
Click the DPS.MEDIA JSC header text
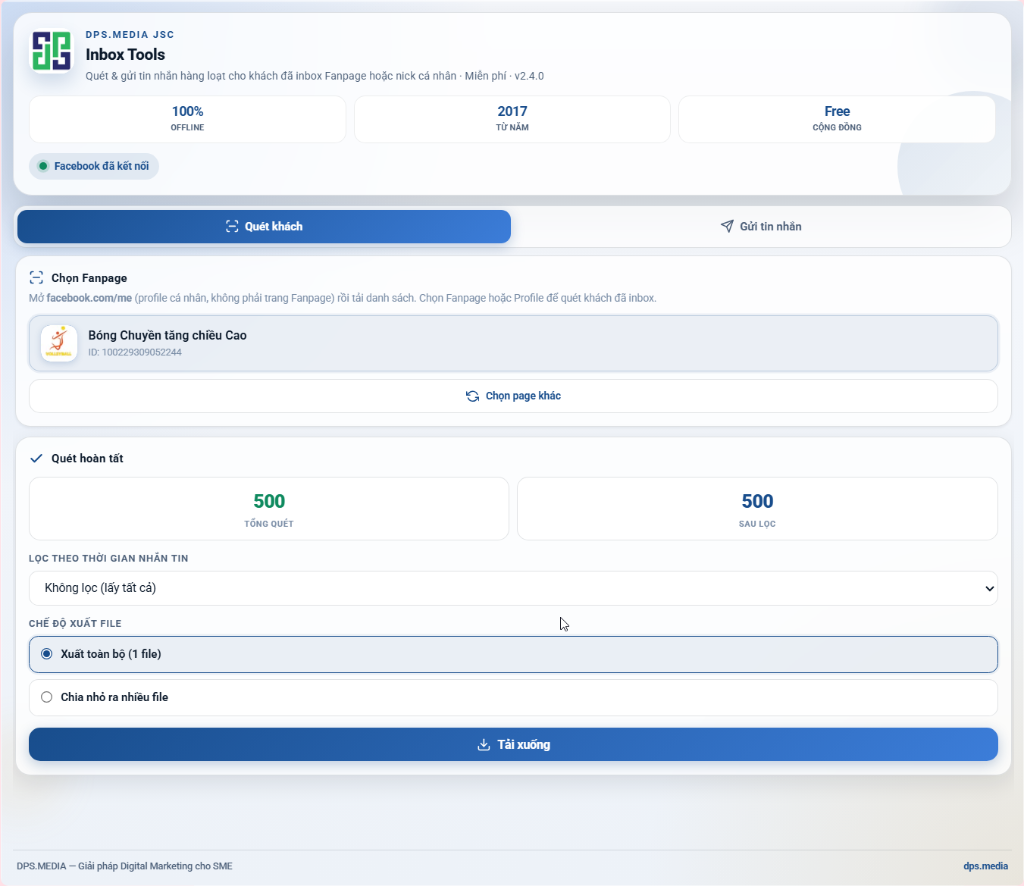point(130,35)
